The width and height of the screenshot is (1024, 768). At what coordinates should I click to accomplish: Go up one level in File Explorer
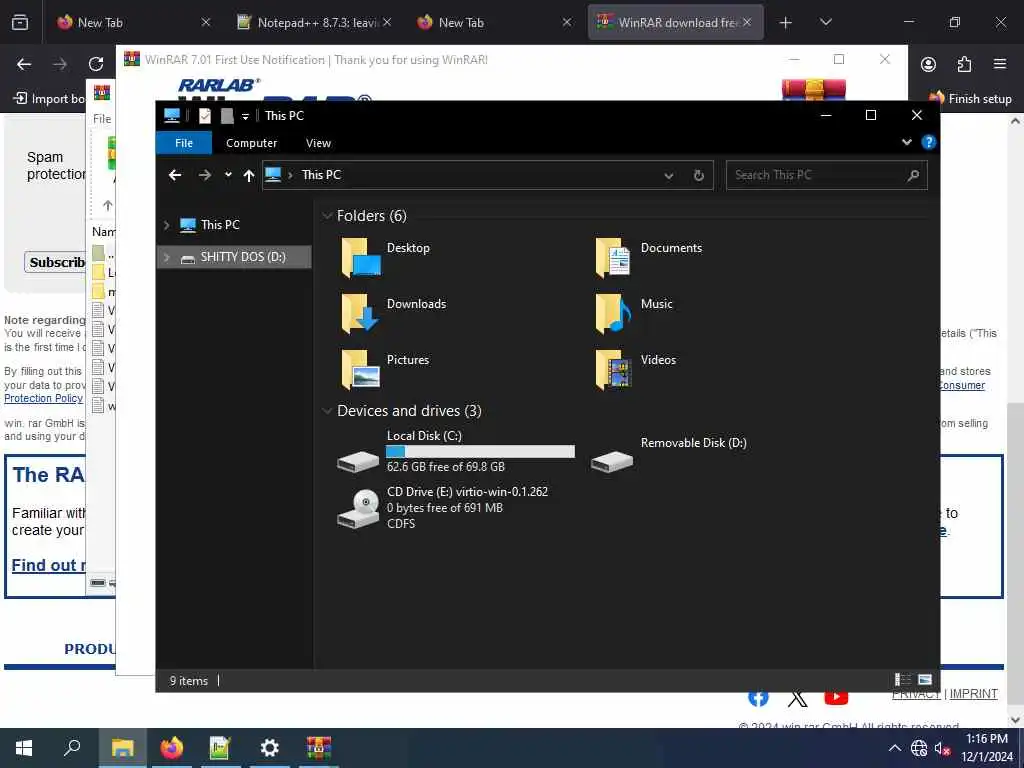[248, 175]
